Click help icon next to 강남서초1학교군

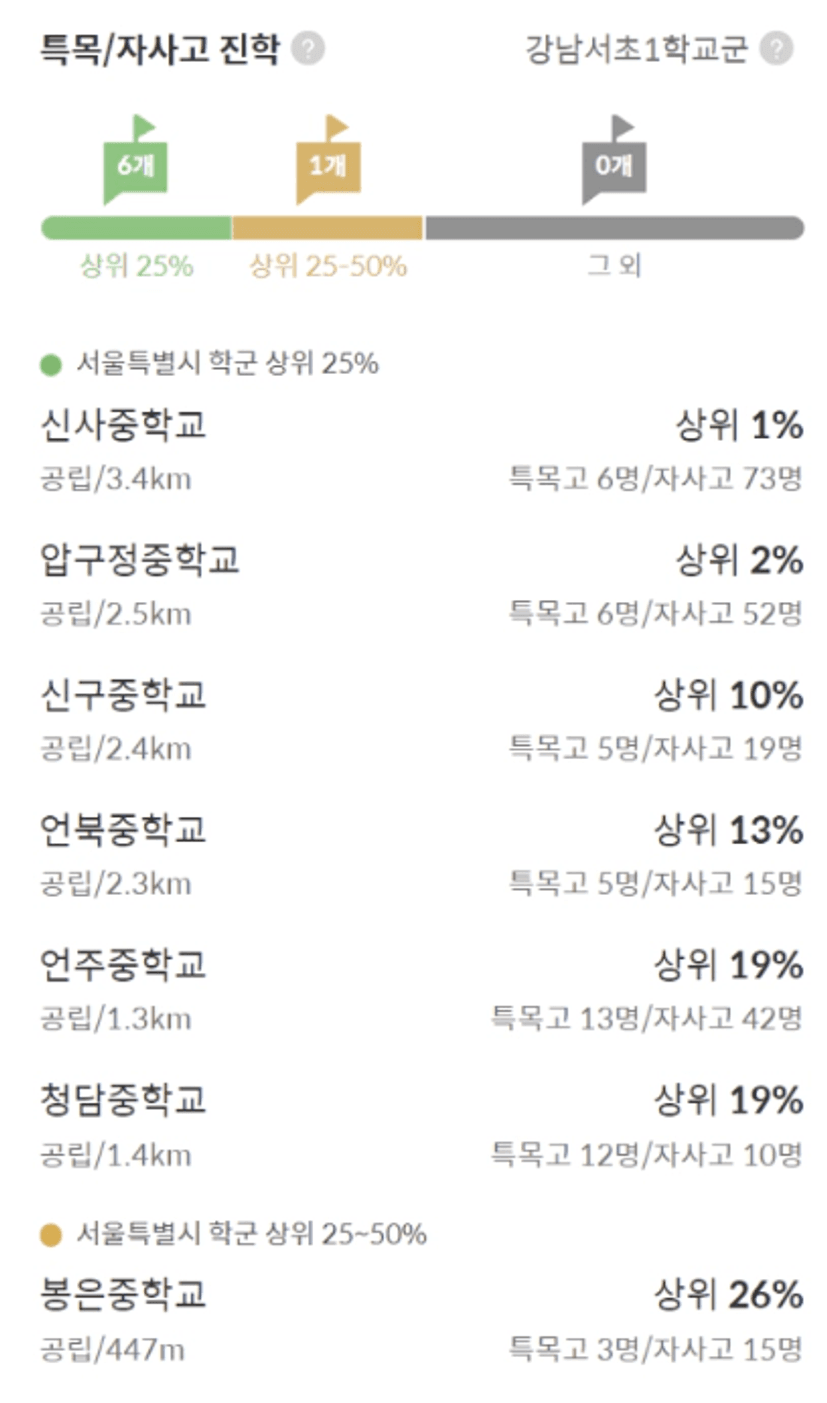[x=776, y=49]
